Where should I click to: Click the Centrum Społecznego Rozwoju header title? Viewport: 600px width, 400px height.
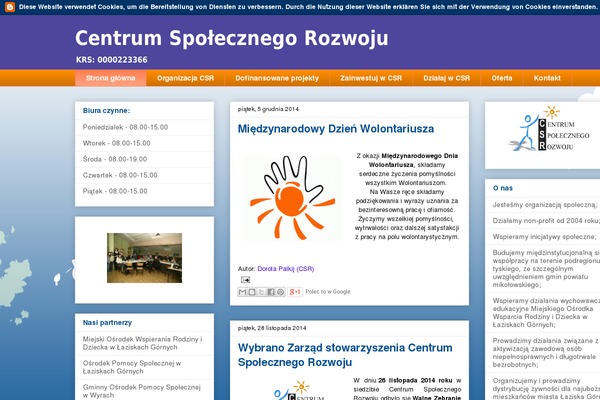(232, 38)
